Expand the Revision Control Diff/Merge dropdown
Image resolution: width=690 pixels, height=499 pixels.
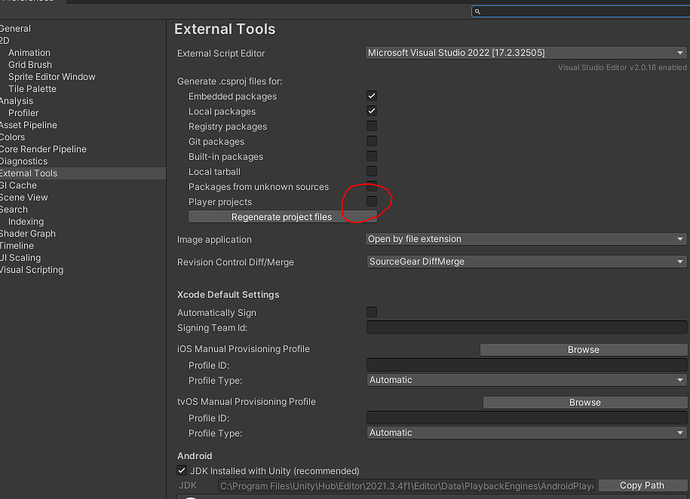pos(525,262)
